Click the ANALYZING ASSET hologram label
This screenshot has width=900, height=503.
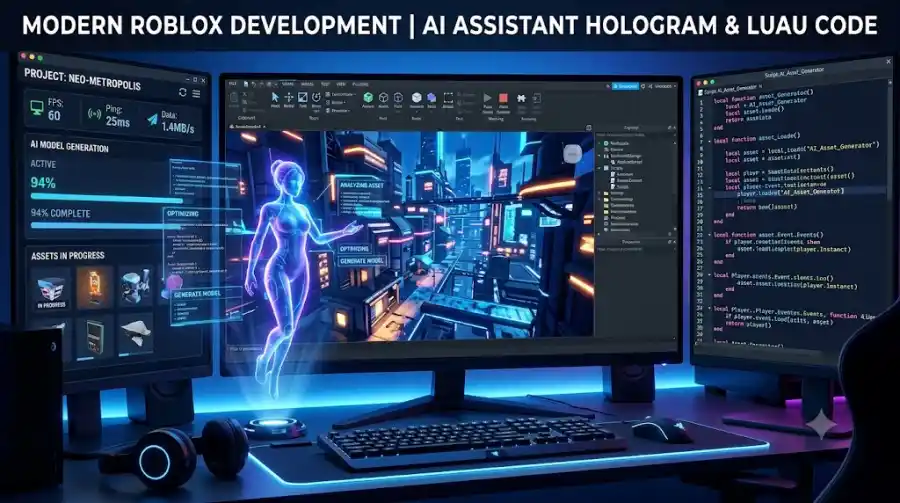tap(362, 185)
